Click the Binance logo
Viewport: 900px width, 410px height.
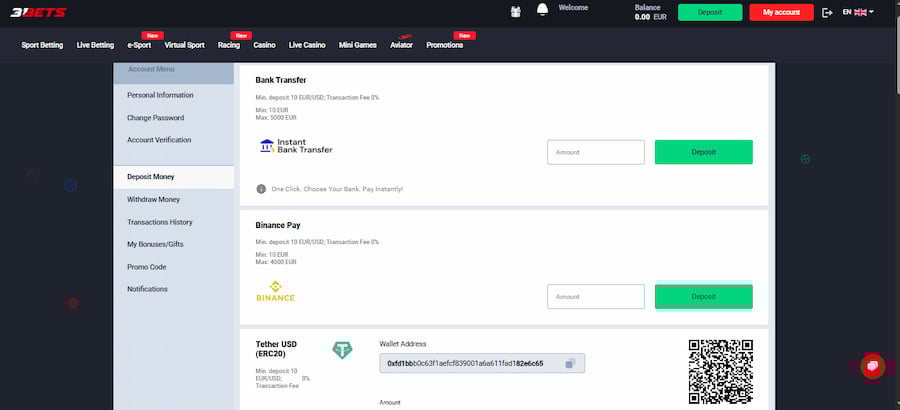[x=276, y=292]
